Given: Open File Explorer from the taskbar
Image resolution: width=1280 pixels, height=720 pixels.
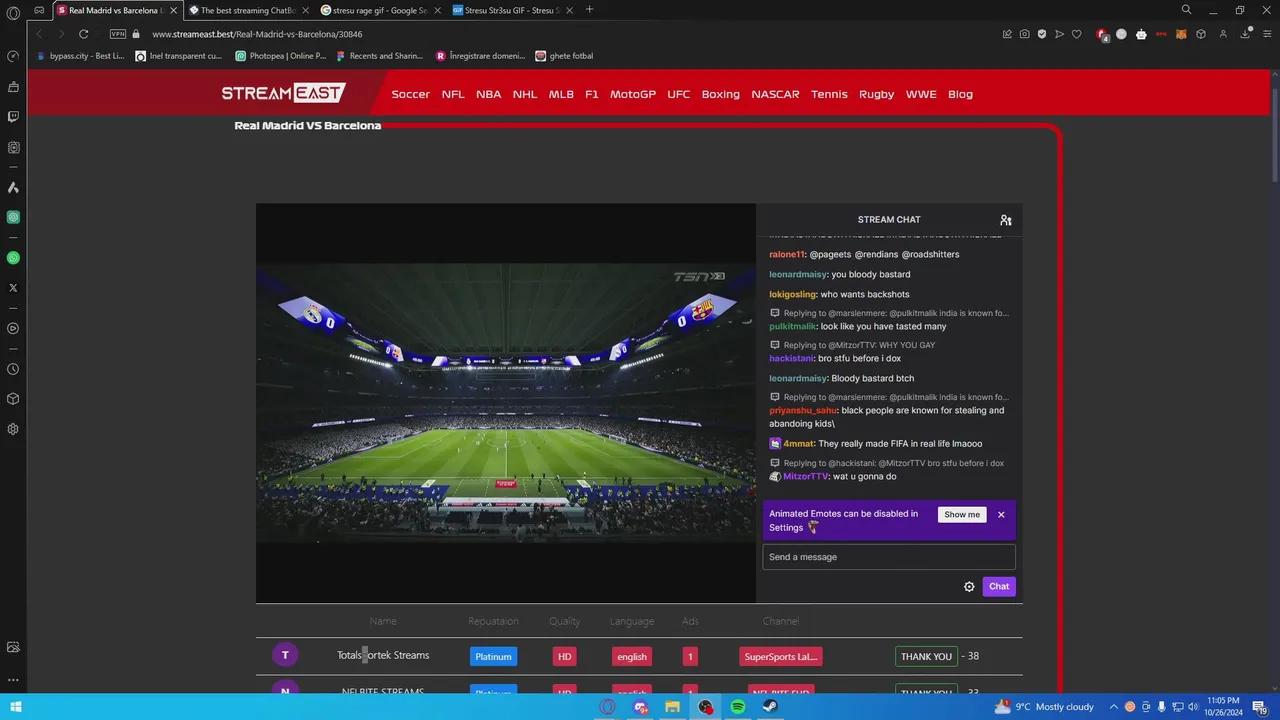Looking at the screenshot, I should click(x=673, y=707).
